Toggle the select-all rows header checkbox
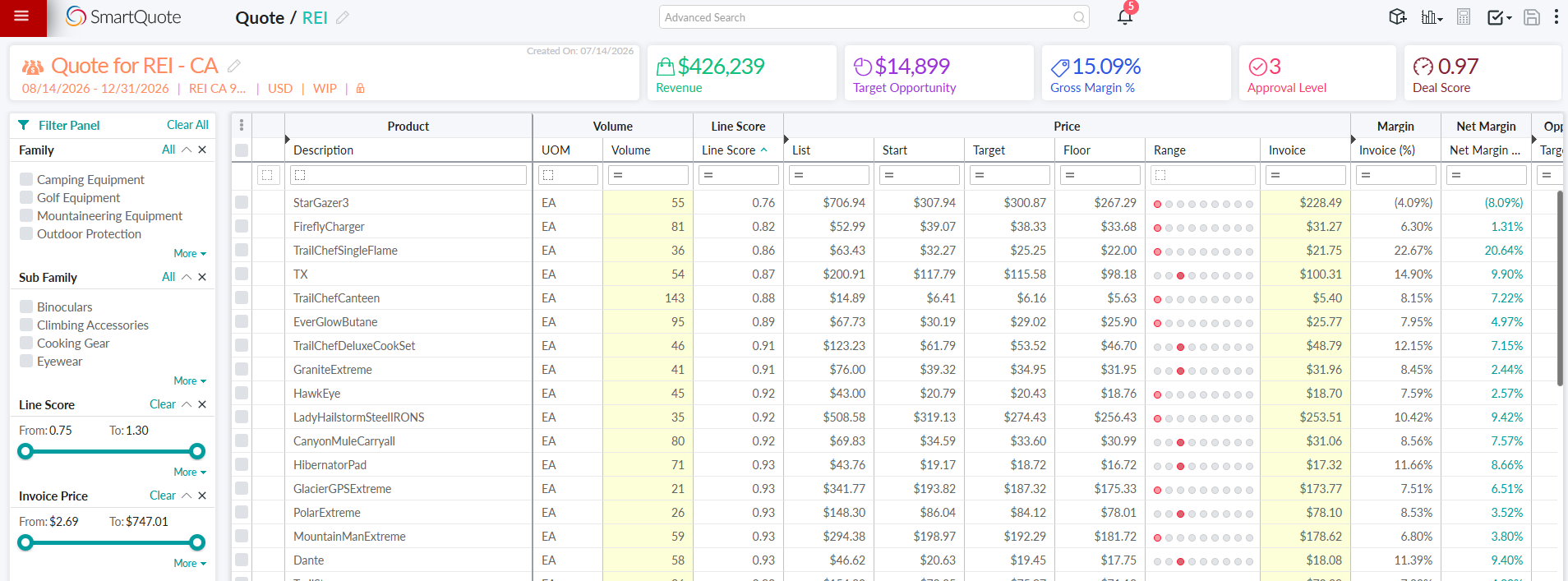 pyautogui.click(x=242, y=150)
